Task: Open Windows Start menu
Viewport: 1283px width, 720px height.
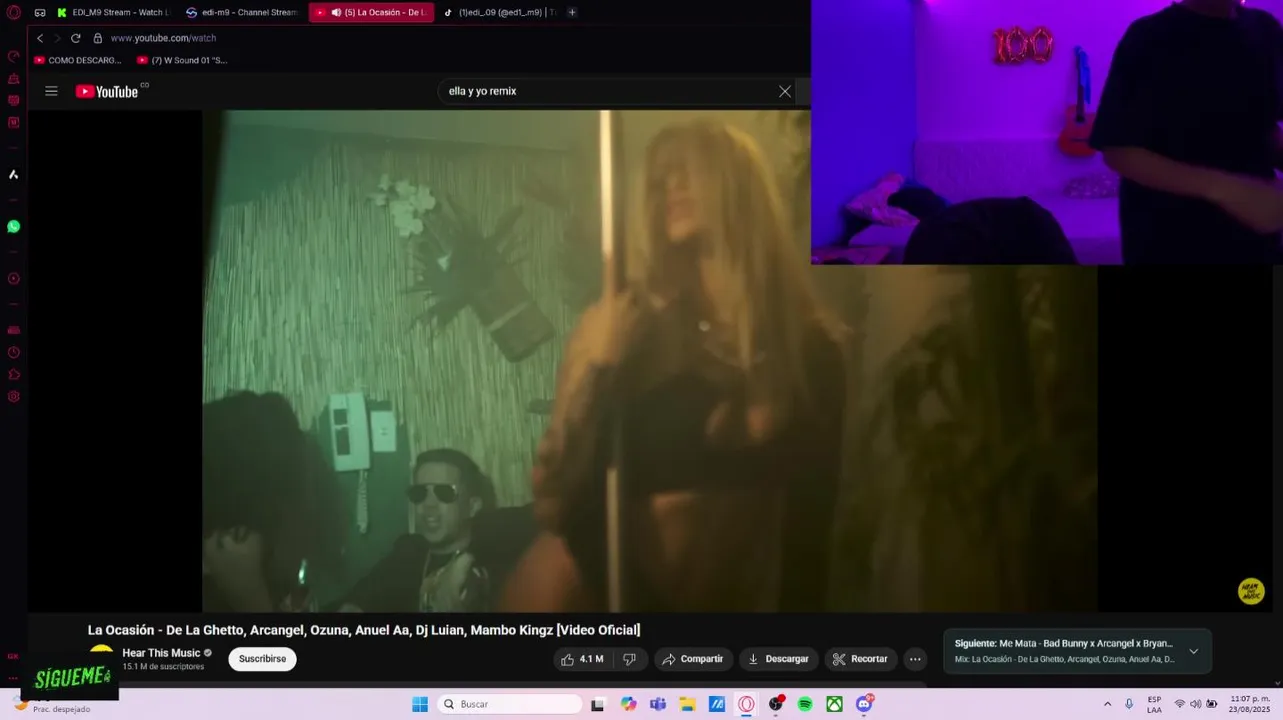Action: (420, 704)
